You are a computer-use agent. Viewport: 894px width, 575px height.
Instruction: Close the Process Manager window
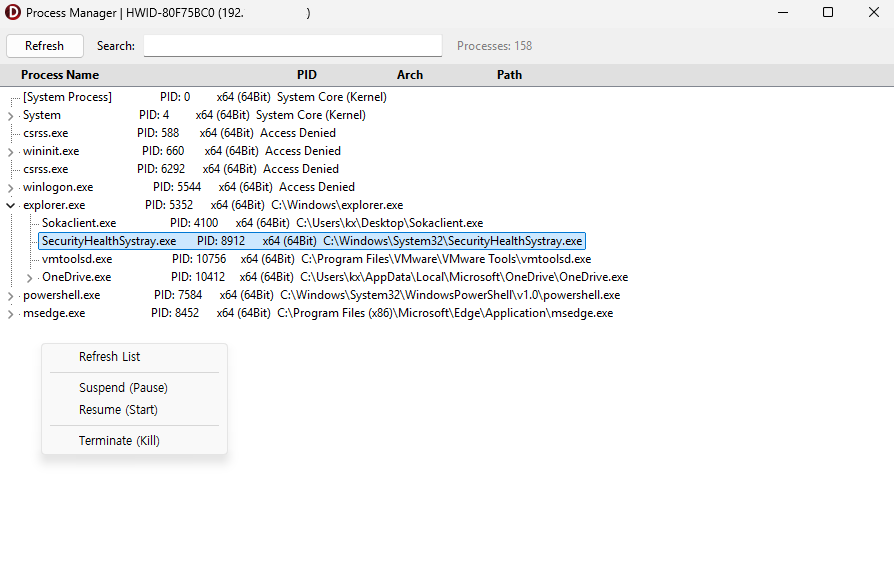(873, 13)
